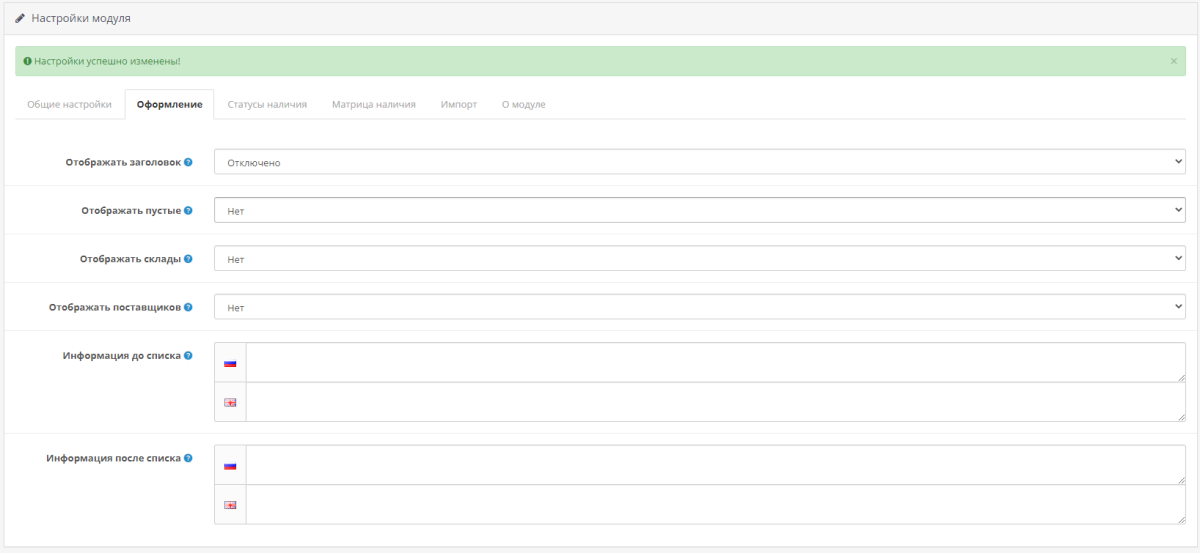Switch to the О модуле tab

point(523,104)
